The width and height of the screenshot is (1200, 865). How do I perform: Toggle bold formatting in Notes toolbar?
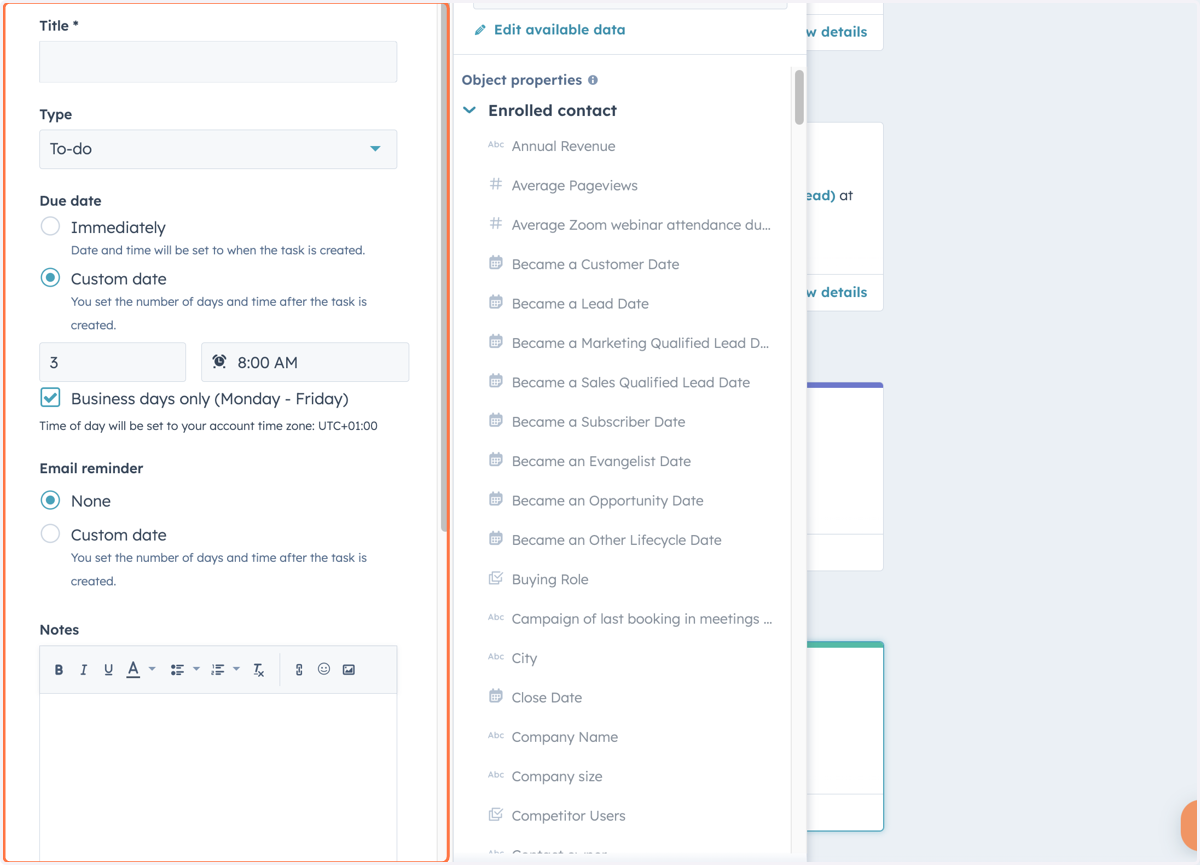point(59,670)
